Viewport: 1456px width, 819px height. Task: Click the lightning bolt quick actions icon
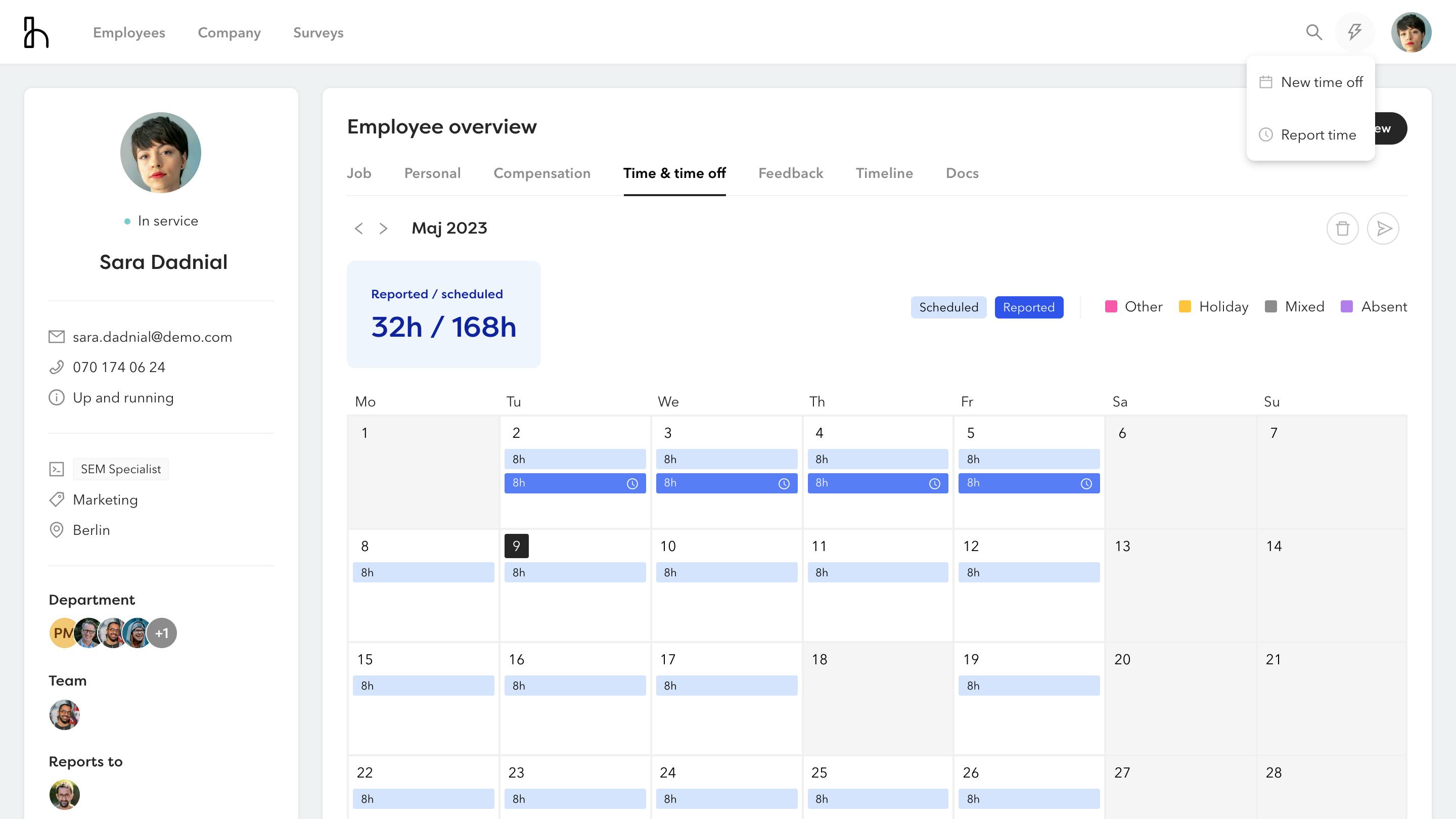coord(1354,32)
